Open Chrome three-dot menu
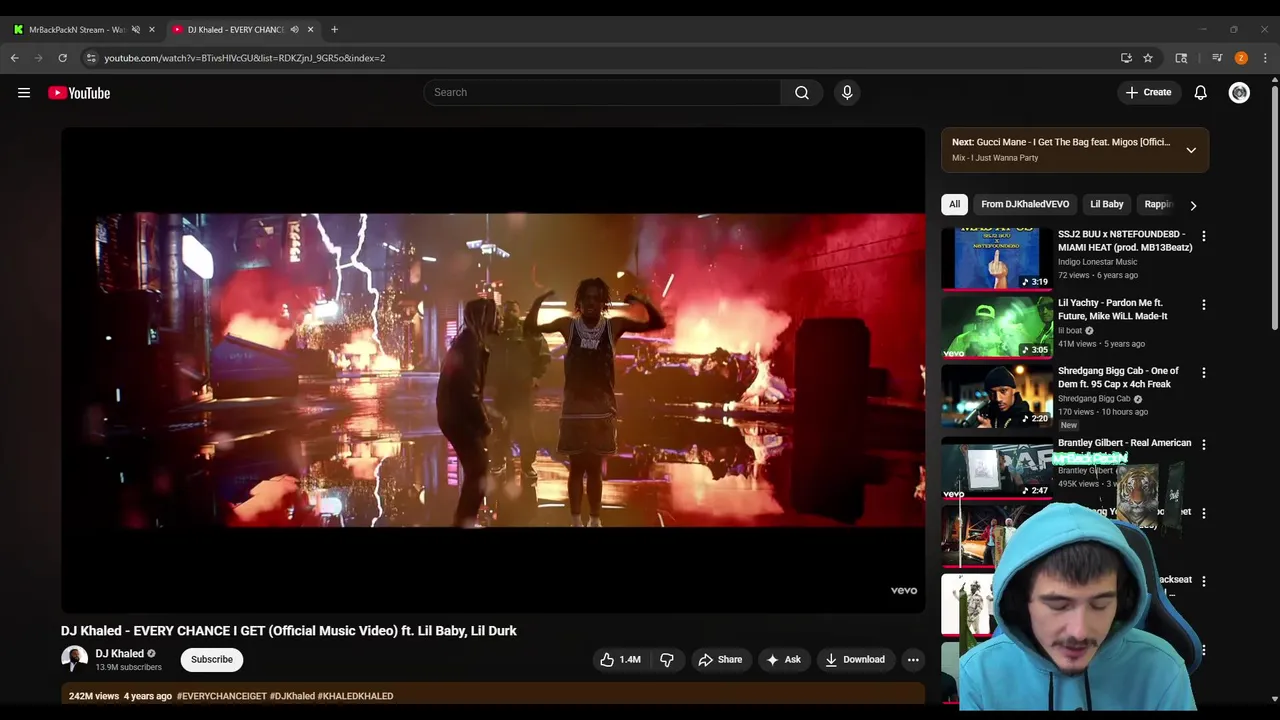 point(1265,58)
